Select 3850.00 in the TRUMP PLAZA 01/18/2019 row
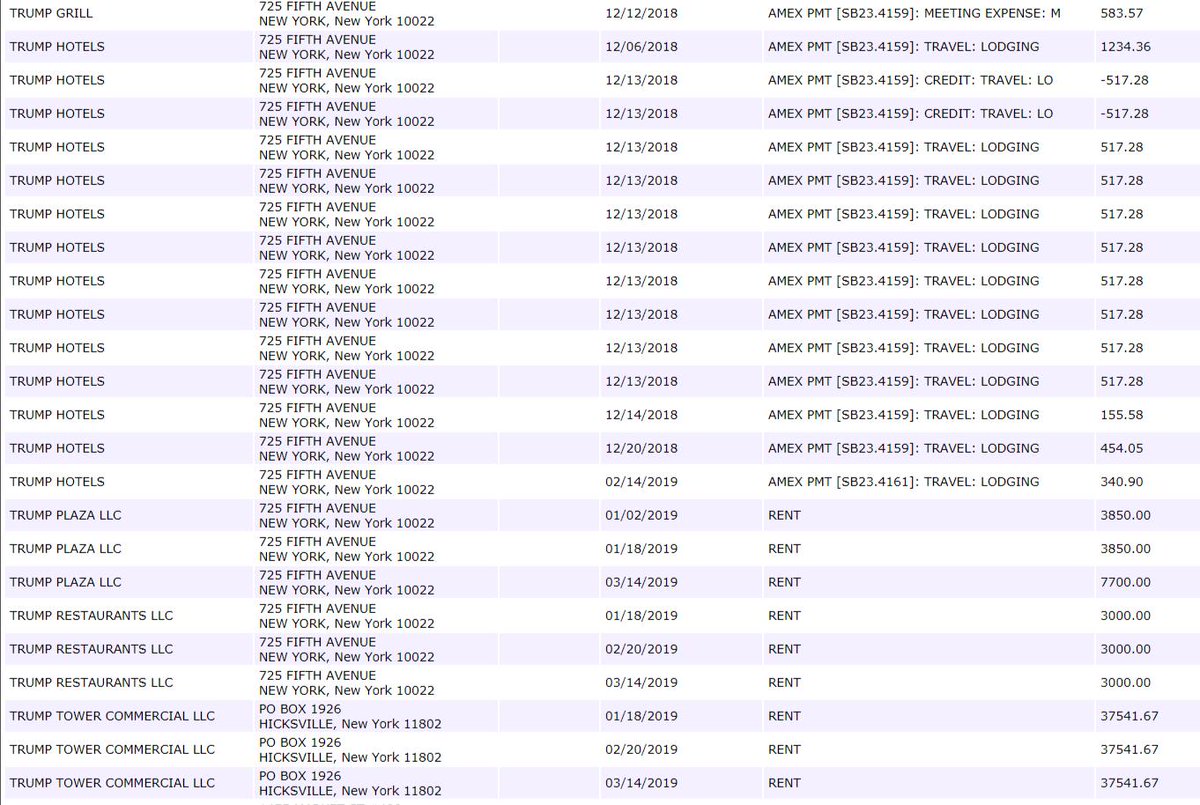This screenshot has height=805, width=1200. pyautogui.click(x=1125, y=549)
